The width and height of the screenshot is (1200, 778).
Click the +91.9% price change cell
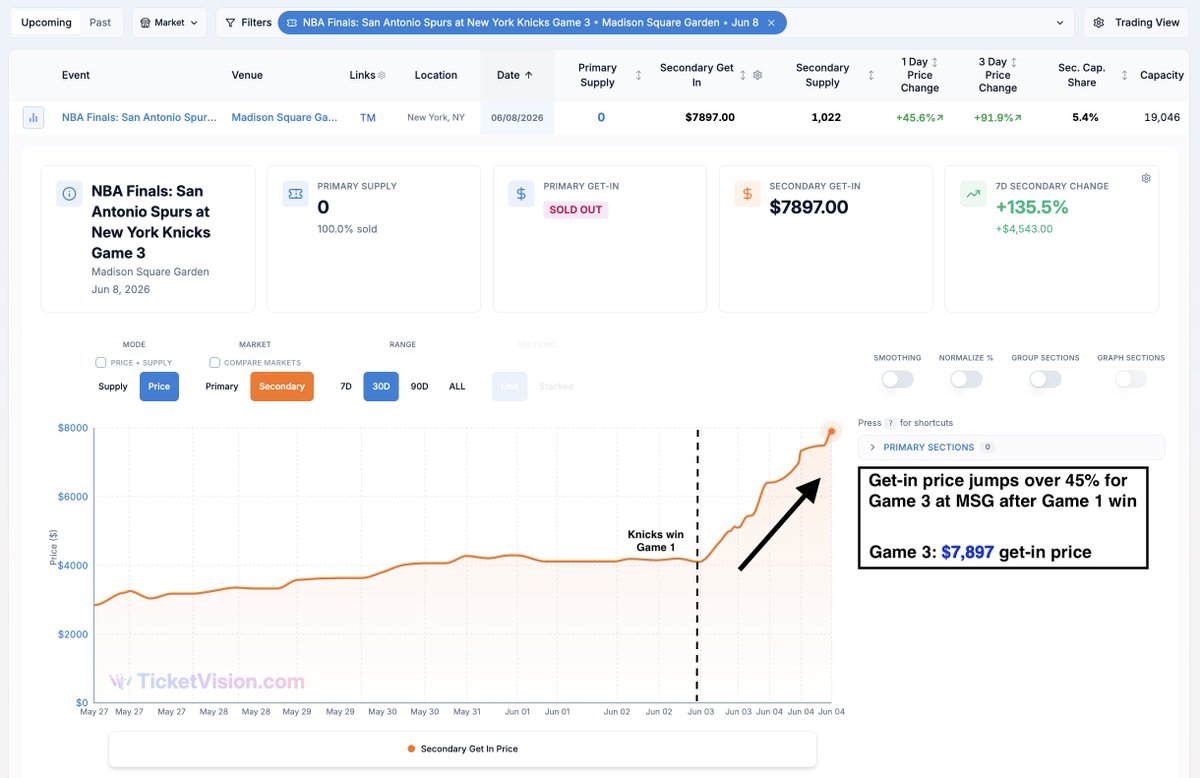point(998,117)
